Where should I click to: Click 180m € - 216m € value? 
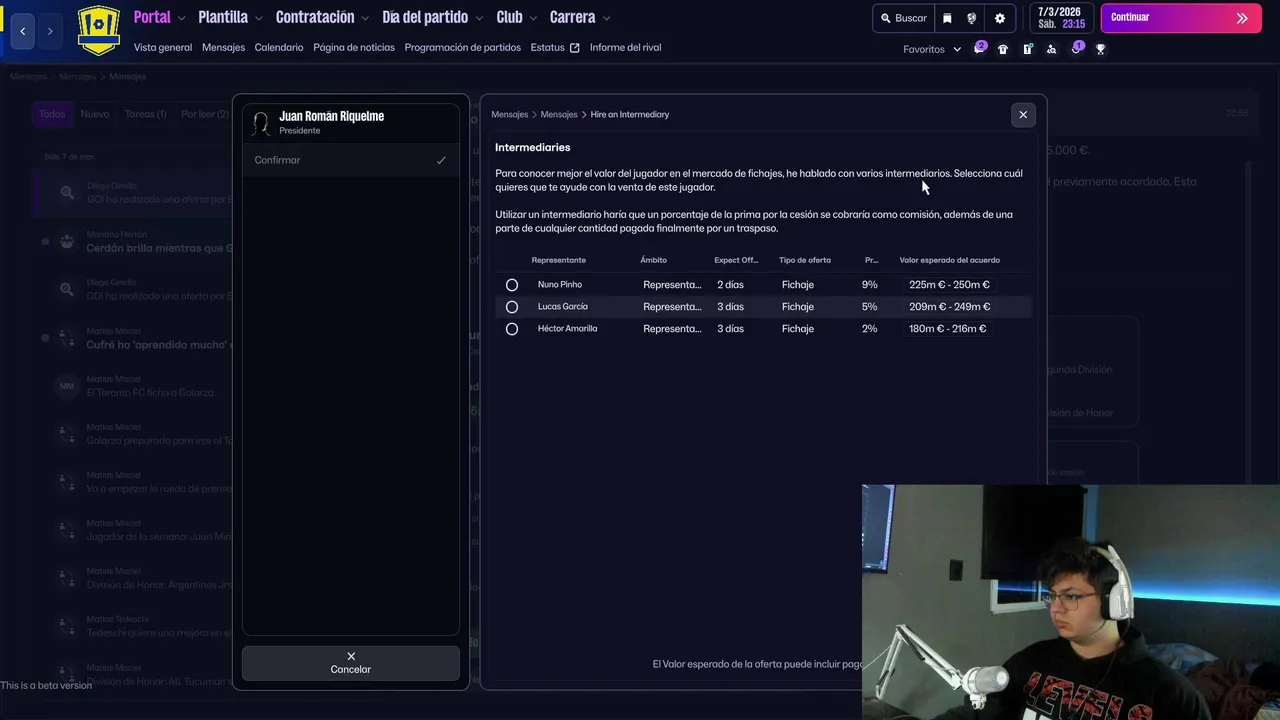[x=947, y=329]
